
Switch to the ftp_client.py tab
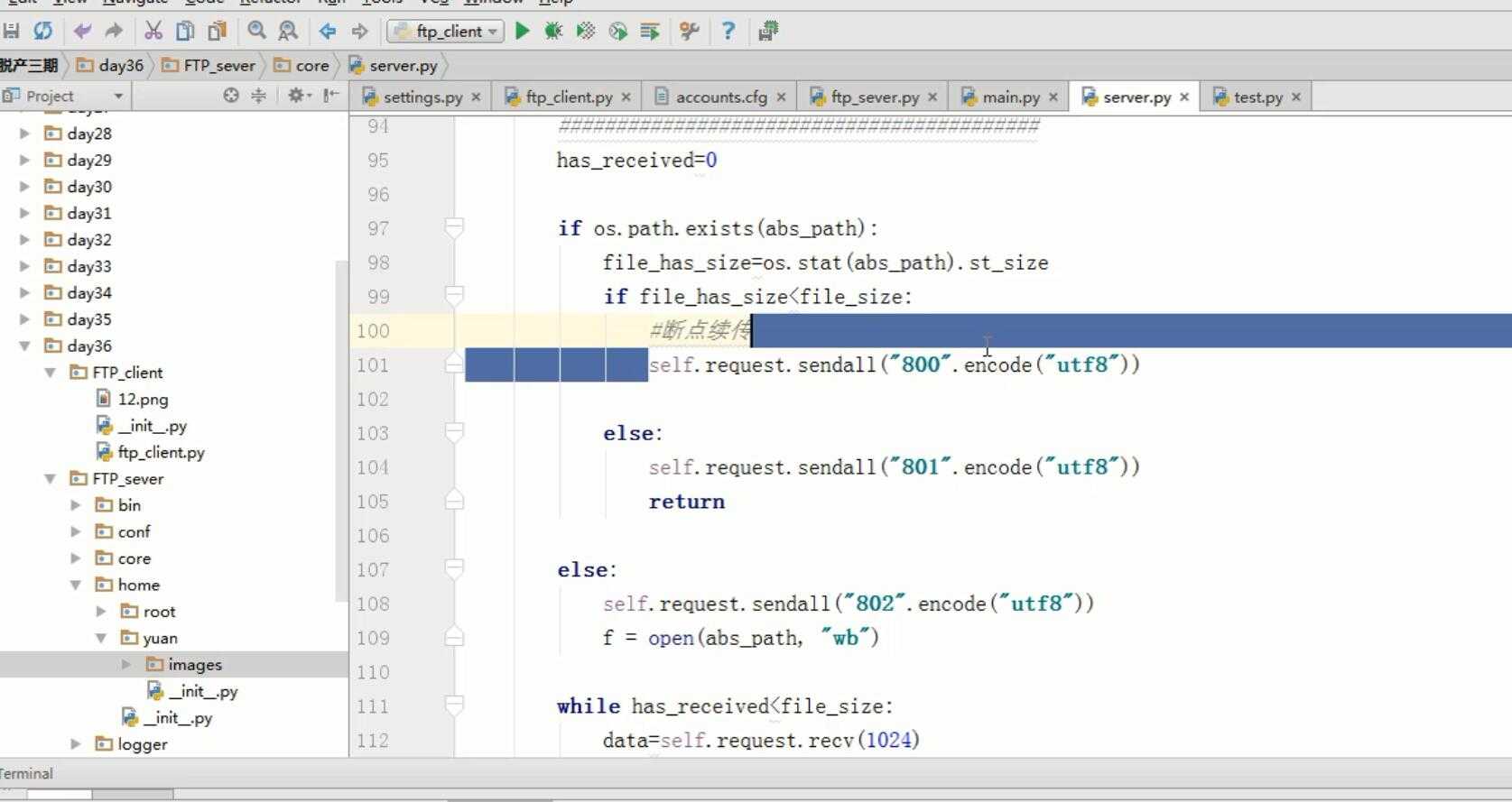point(568,97)
